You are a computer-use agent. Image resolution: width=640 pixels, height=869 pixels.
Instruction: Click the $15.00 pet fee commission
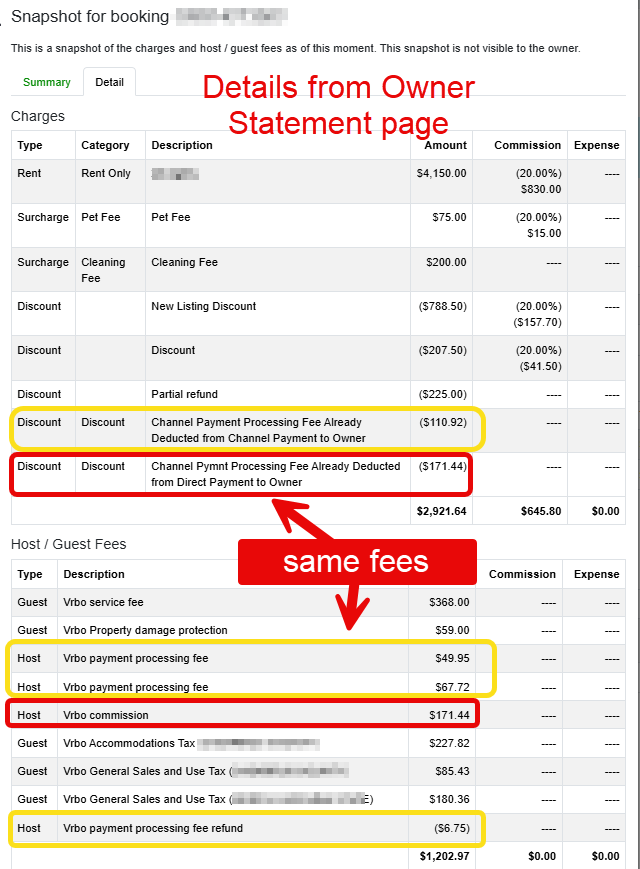pyautogui.click(x=544, y=233)
